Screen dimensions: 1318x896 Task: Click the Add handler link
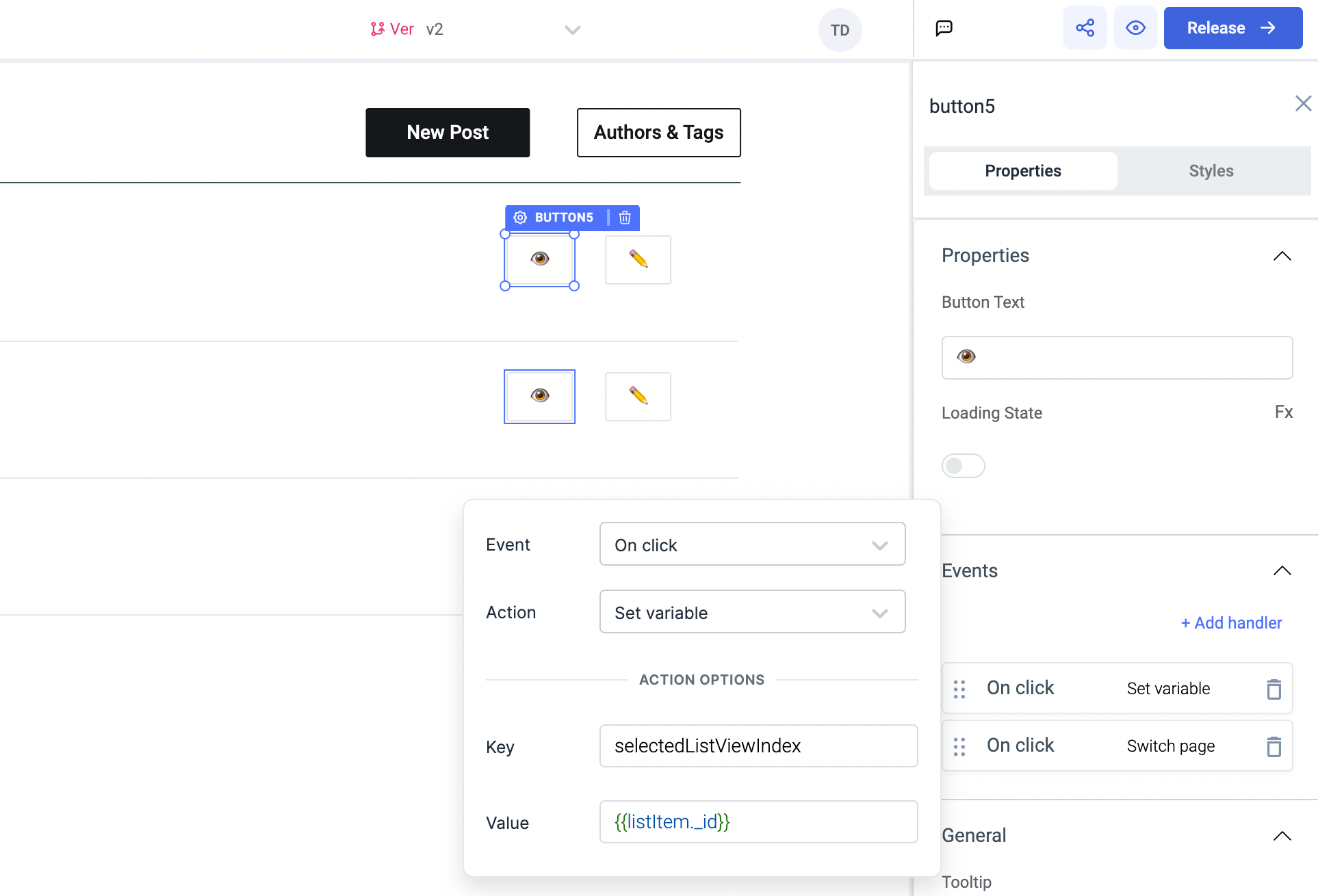[1231, 622]
